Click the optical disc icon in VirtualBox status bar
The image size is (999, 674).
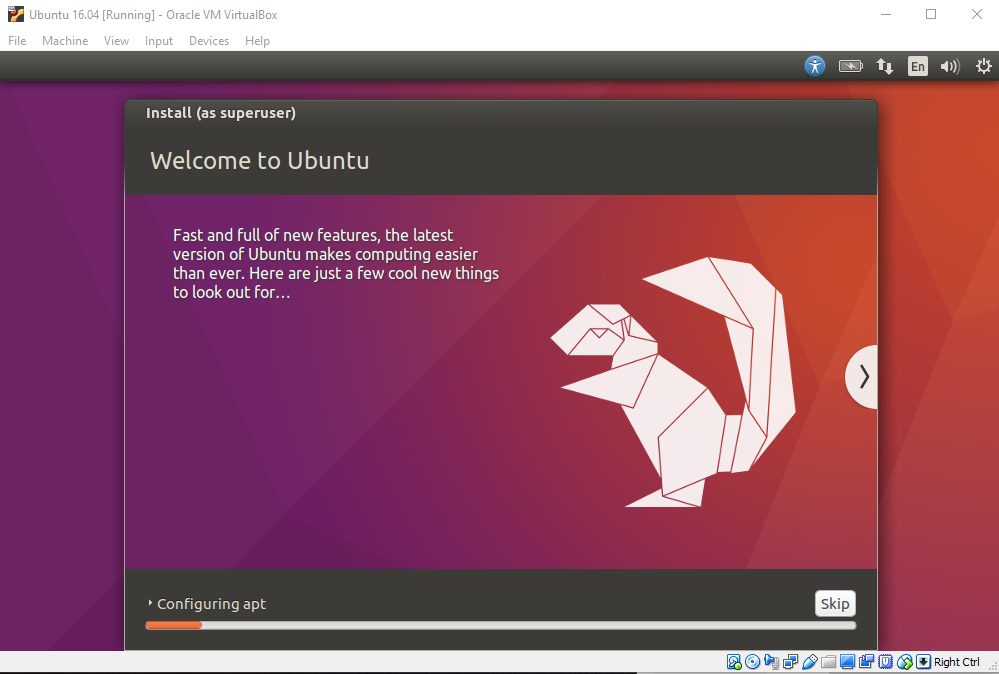click(752, 662)
